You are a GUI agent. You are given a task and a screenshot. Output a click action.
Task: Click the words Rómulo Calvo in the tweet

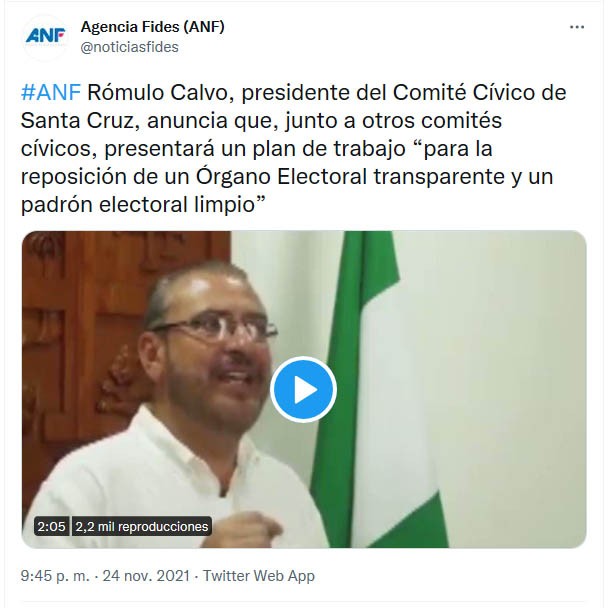[157, 93]
